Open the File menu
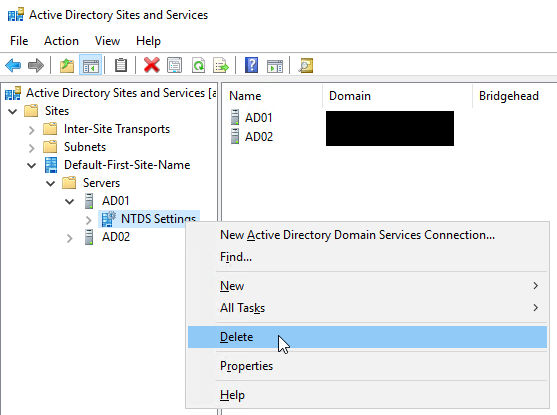 (x=19, y=41)
